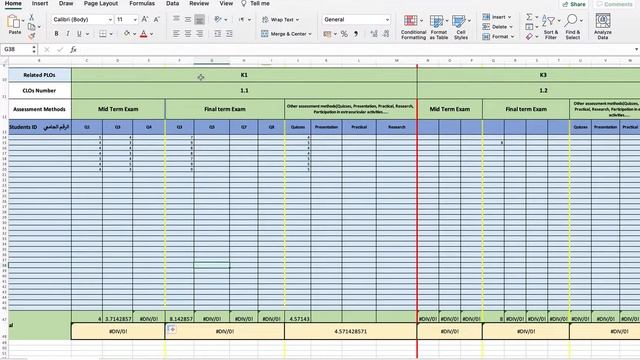Apply comma style number format

pyautogui.click(x=356, y=34)
